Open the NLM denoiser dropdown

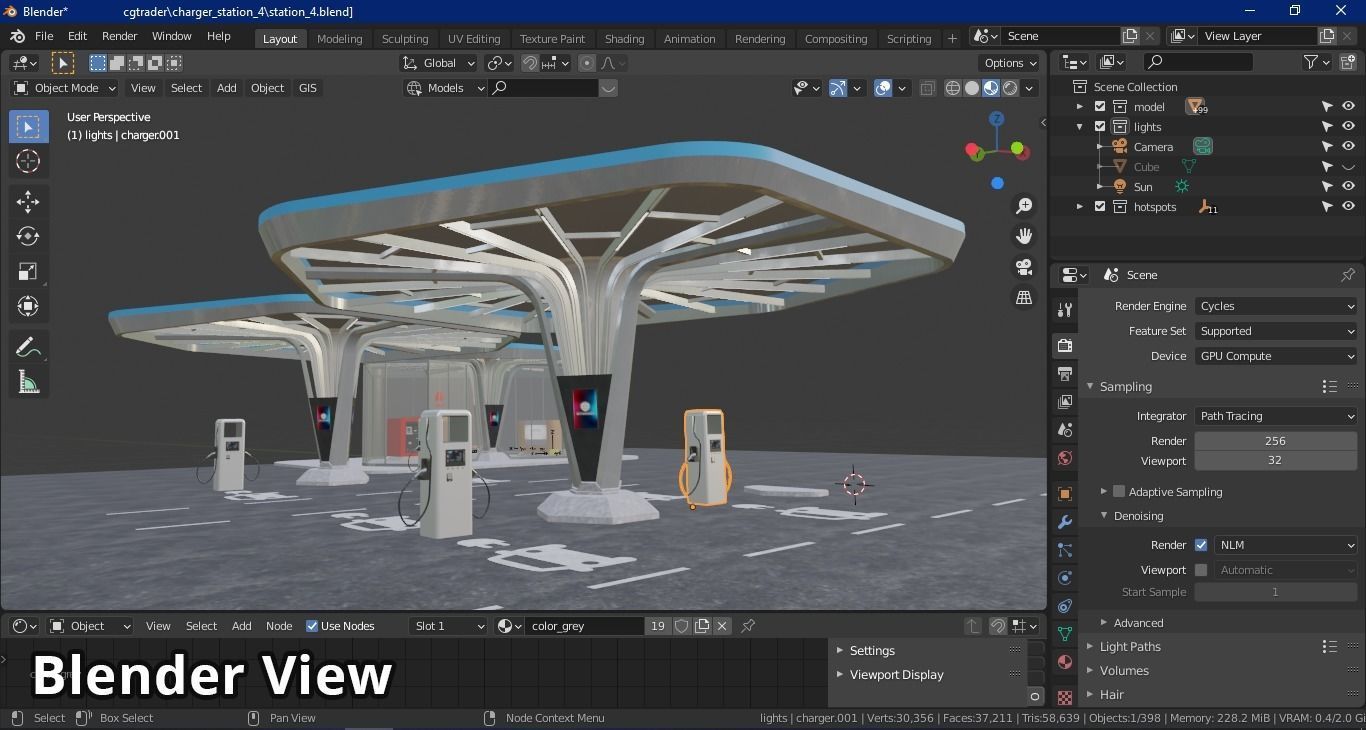(1286, 545)
